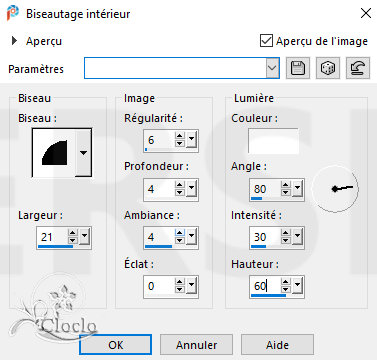Increase Largeur value with up arrow

tap(73, 233)
